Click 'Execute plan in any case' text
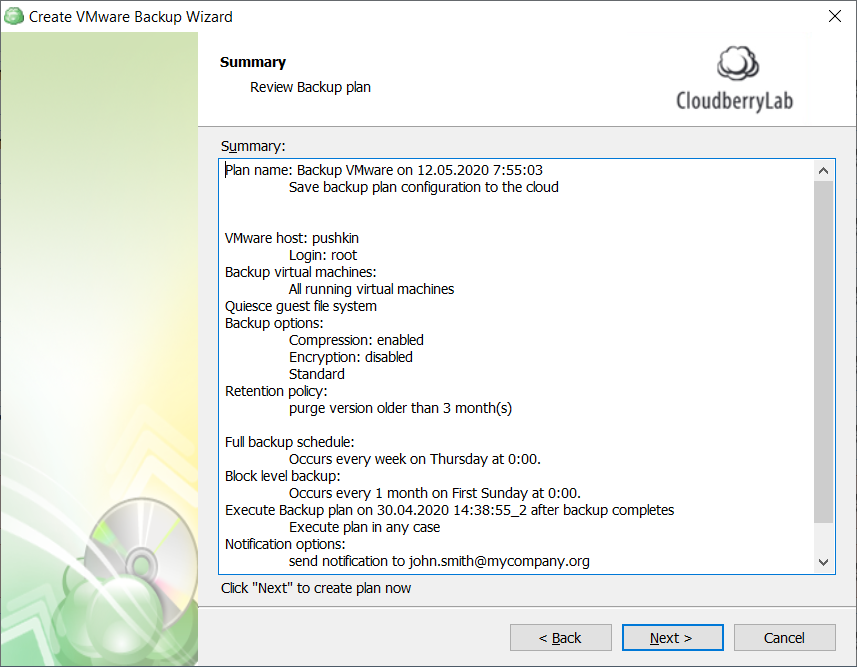The width and height of the screenshot is (857, 667). tap(365, 526)
